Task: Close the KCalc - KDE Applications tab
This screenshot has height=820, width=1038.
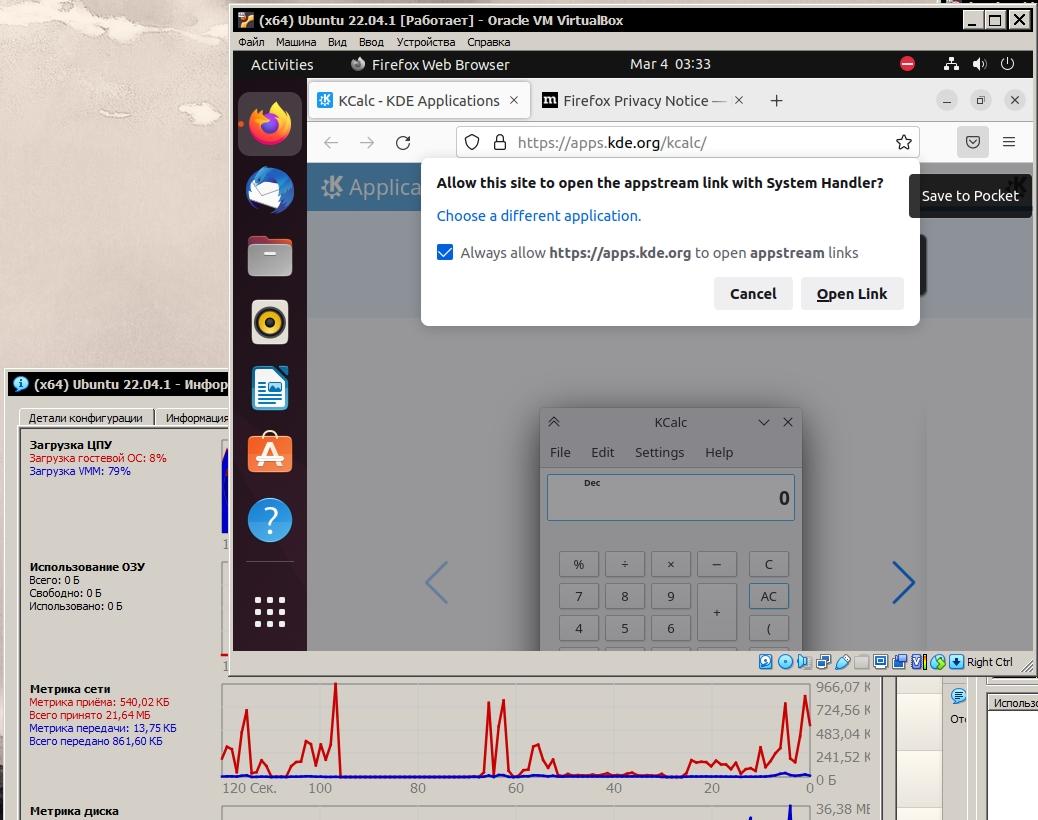Action: point(514,101)
